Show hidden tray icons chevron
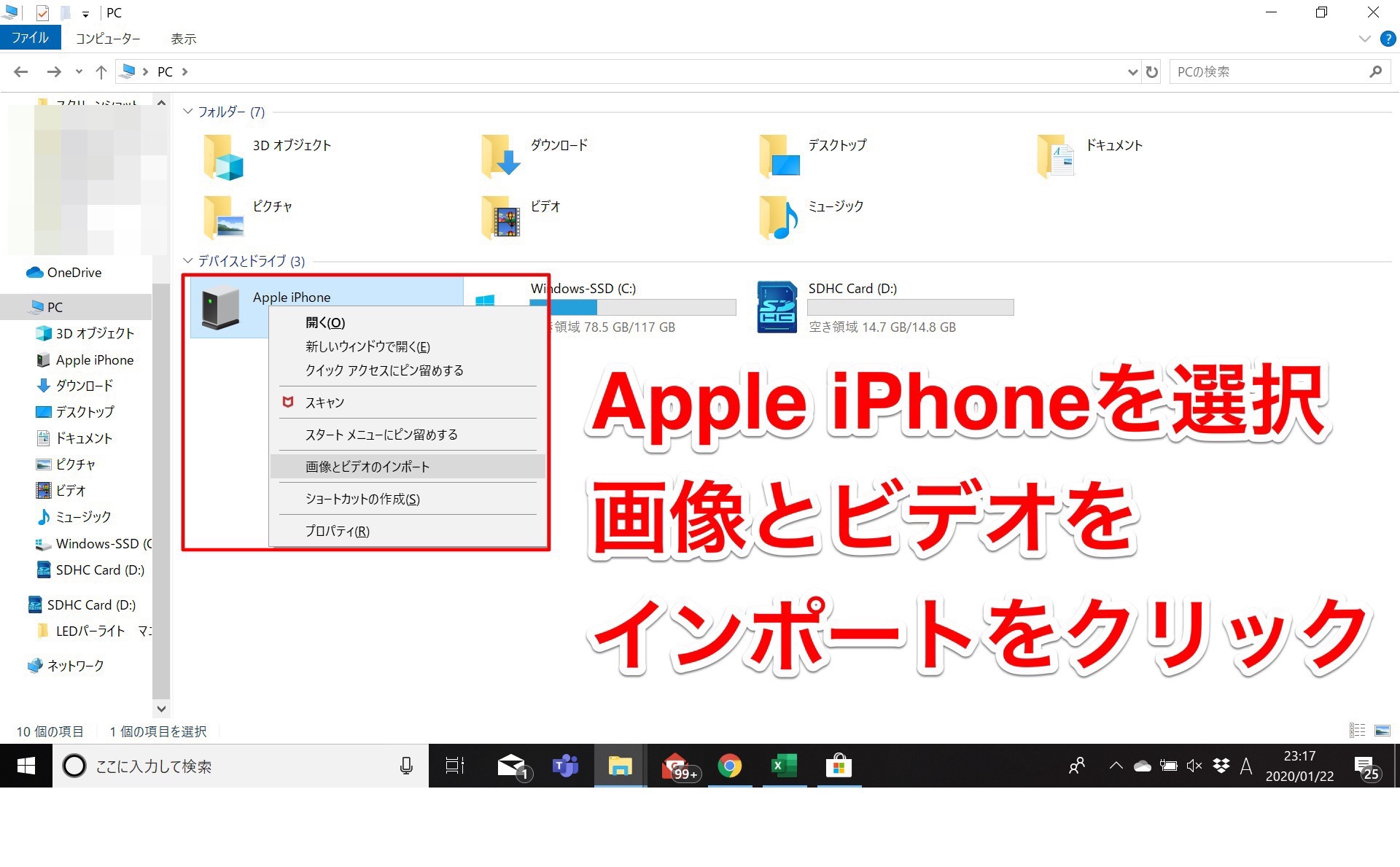Viewport: 1400px width, 867px height. 1116,766
